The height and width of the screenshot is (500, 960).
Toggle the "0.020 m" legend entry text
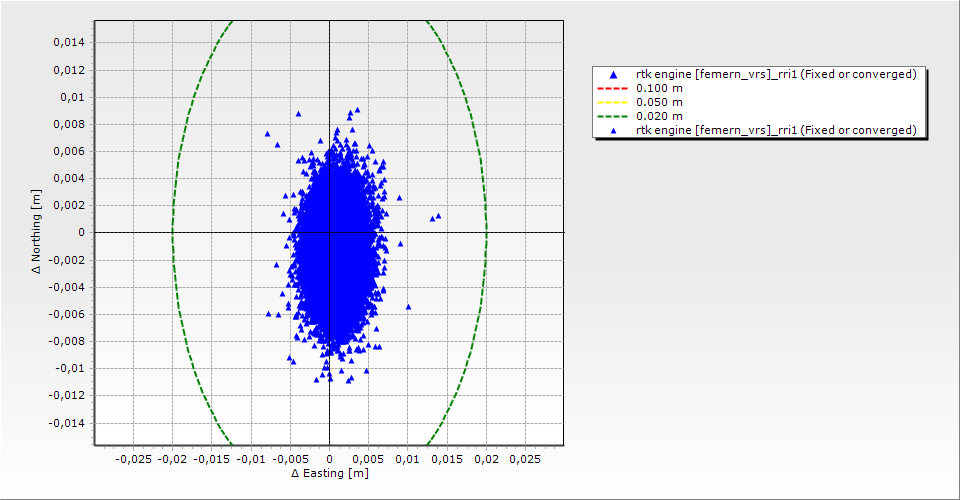click(x=659, y=116)
